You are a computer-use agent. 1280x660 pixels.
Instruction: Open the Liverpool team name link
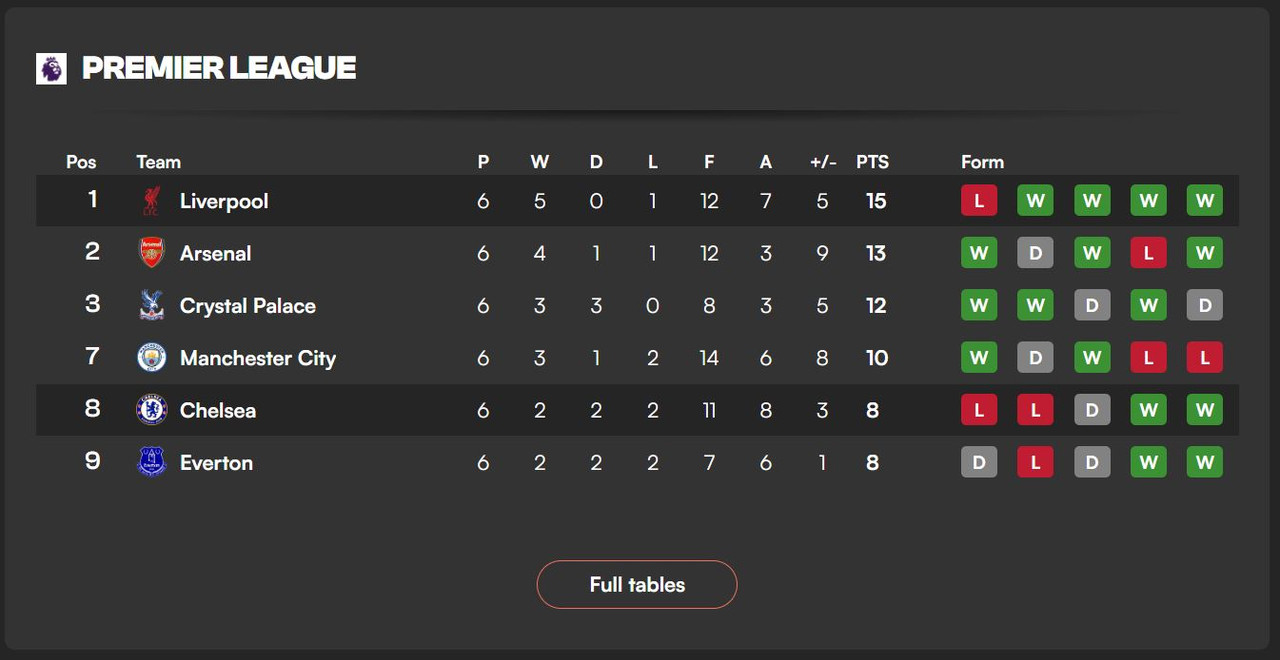(x=224, y=201)
